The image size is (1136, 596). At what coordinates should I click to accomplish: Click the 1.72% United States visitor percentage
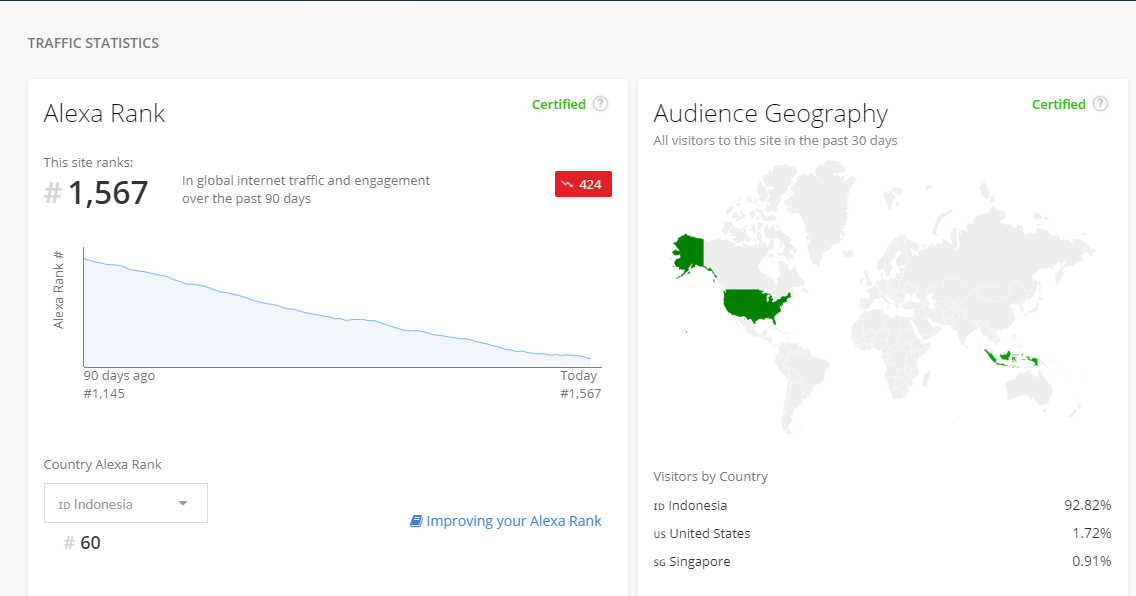click(1090, 534)
